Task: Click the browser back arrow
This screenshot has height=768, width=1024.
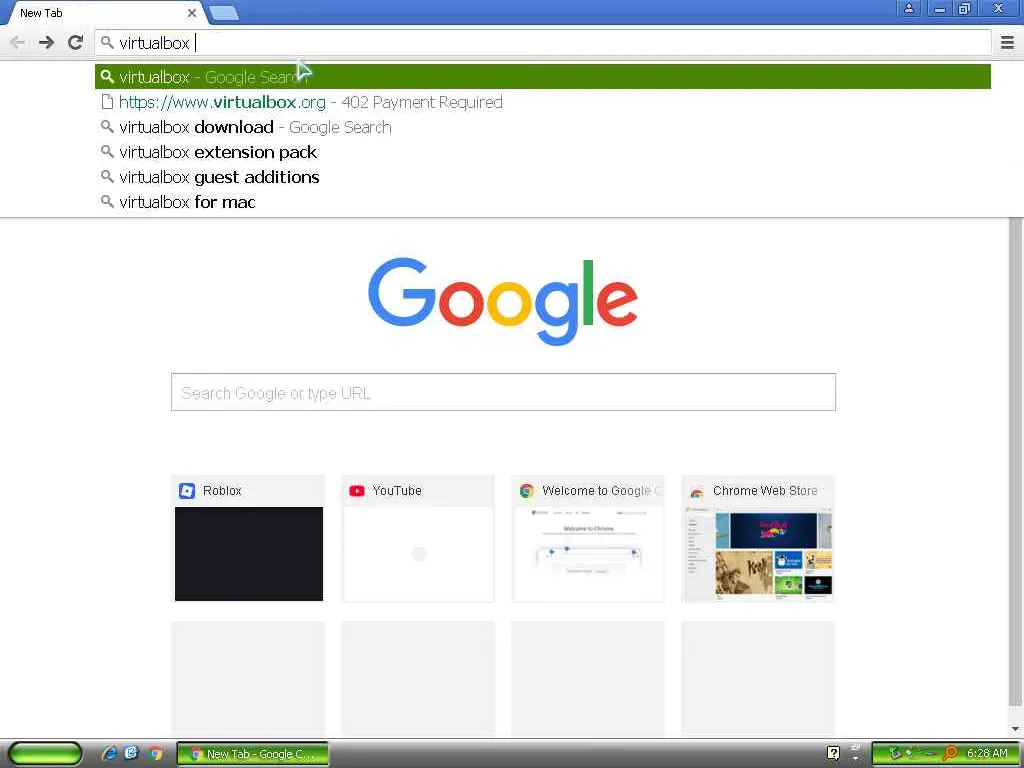Action: click(x=18, y=42)
